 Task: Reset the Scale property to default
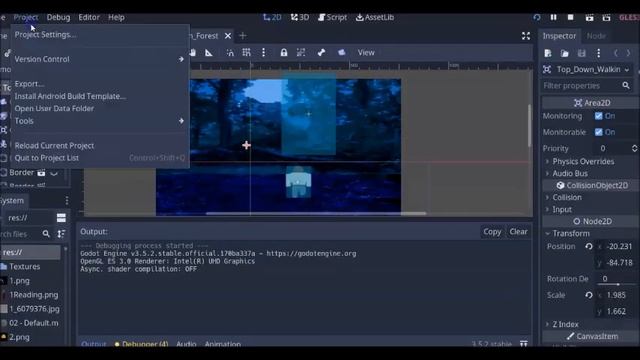[589, 295]
